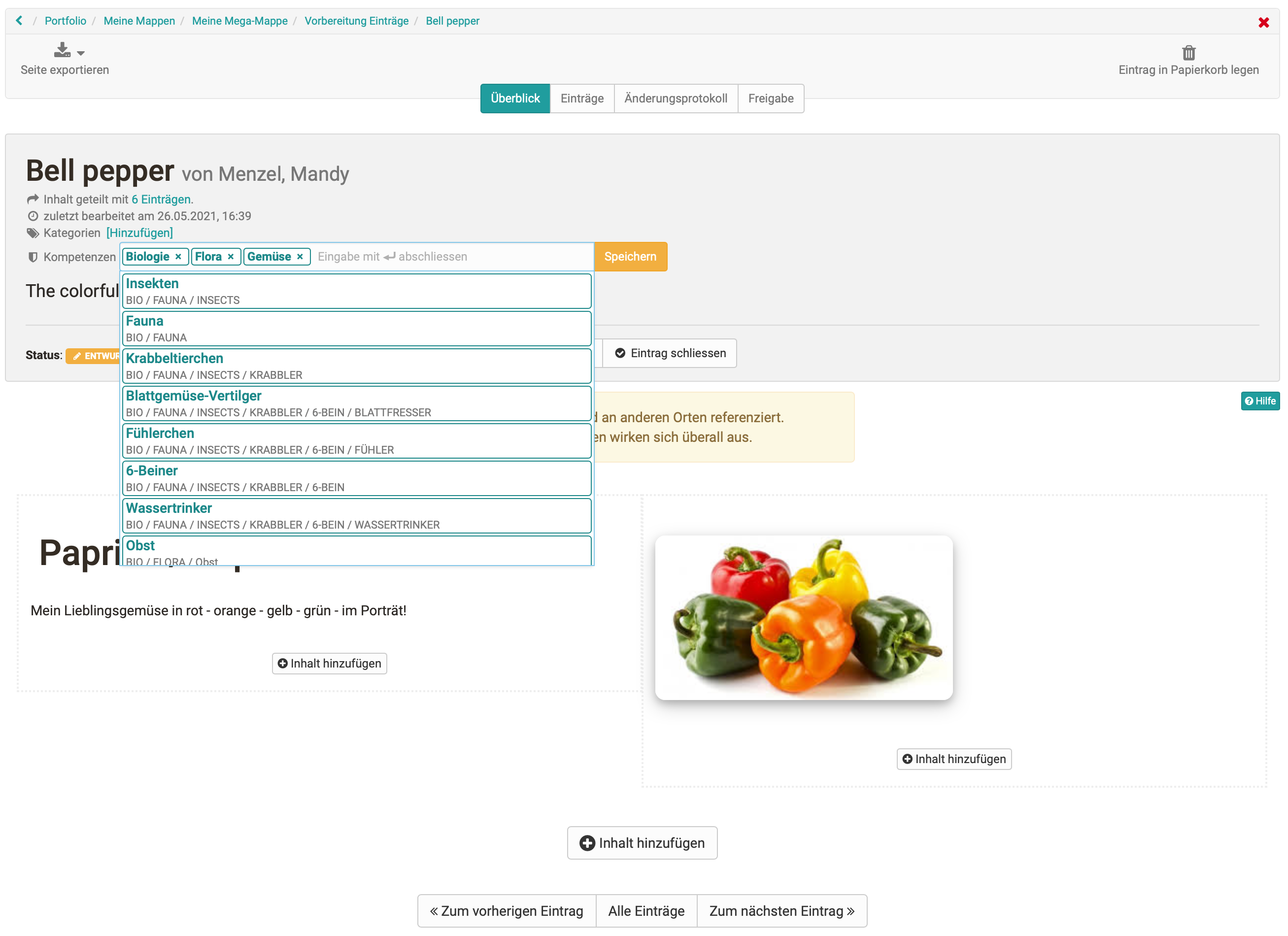Remove the Biologie competence tag
The width and height of the screenshot is (1288, 936).
178,257
